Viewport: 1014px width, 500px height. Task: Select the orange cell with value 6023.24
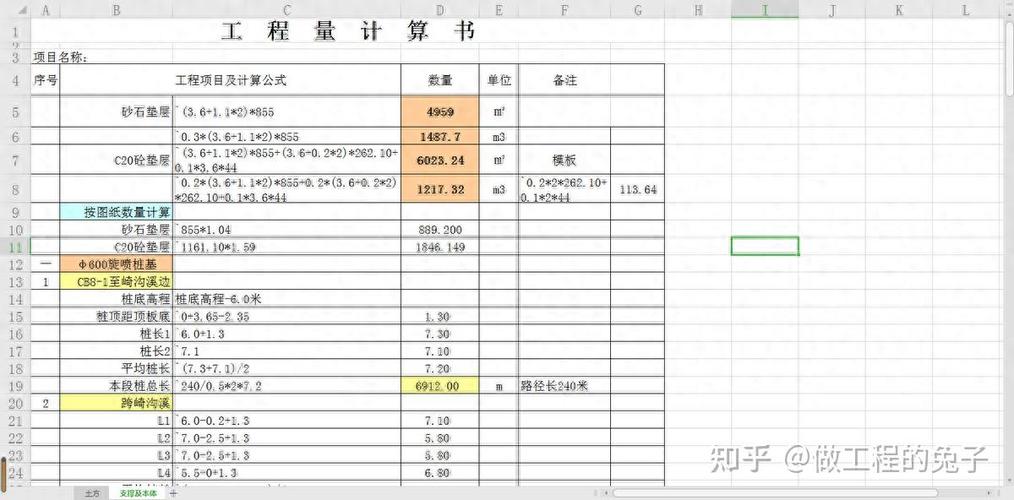coord(440,159)
